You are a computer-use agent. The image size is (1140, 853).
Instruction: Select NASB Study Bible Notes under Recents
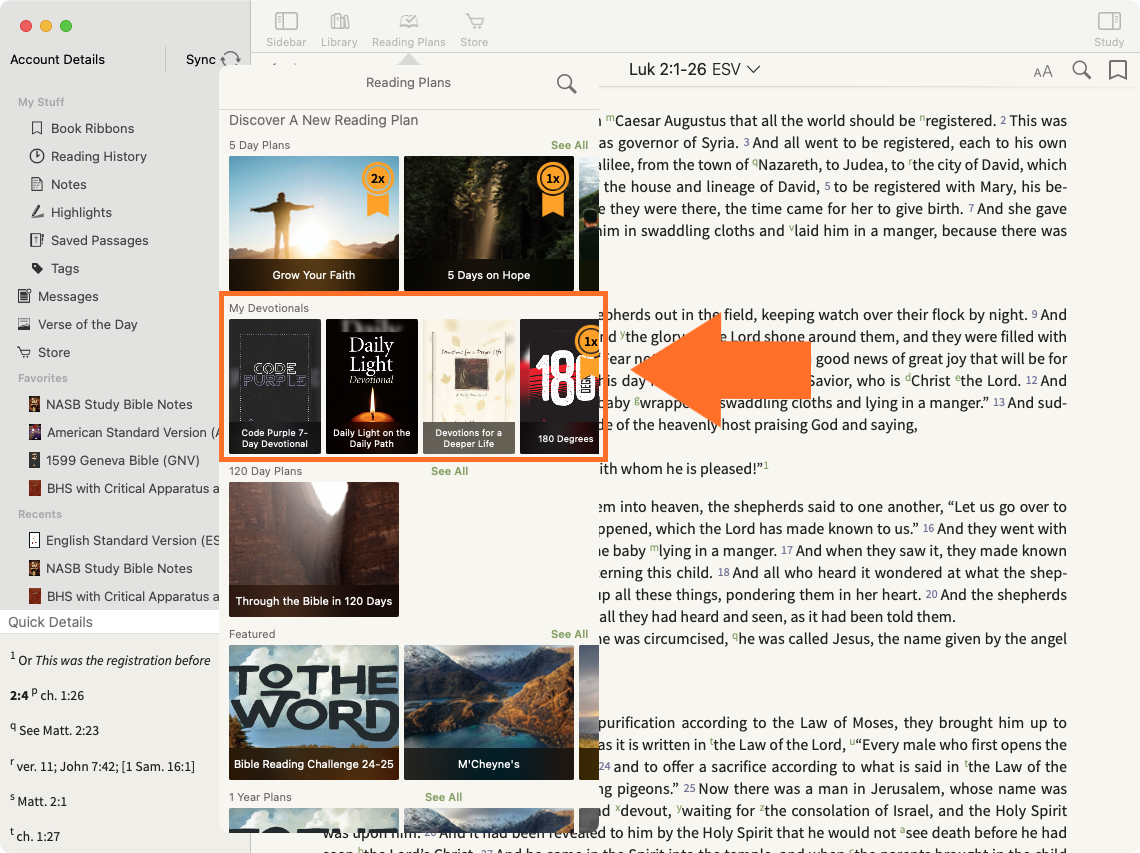click(119, 569)
